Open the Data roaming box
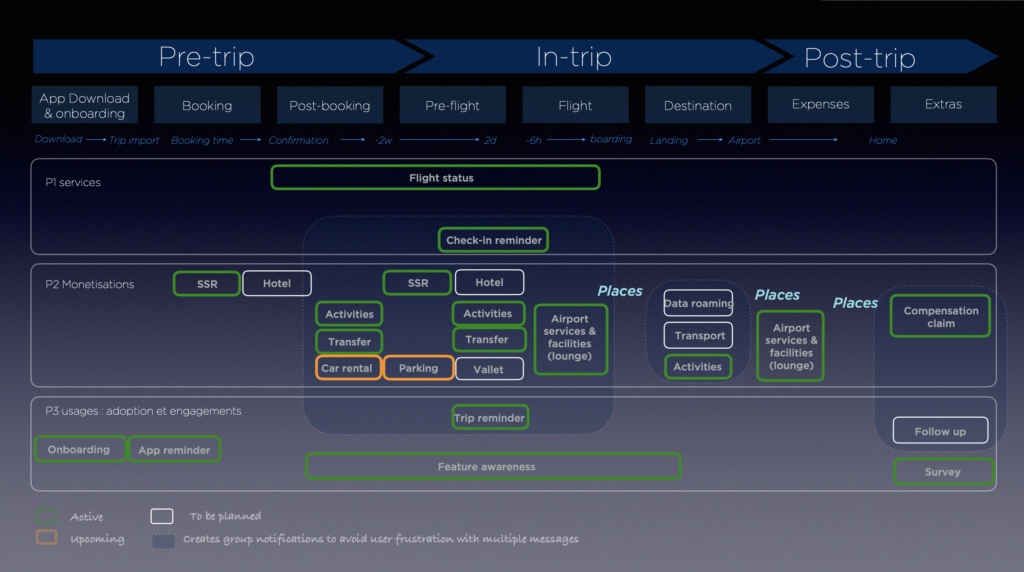The height and width of the screenshot is (572, 1024). pos(698,304)
